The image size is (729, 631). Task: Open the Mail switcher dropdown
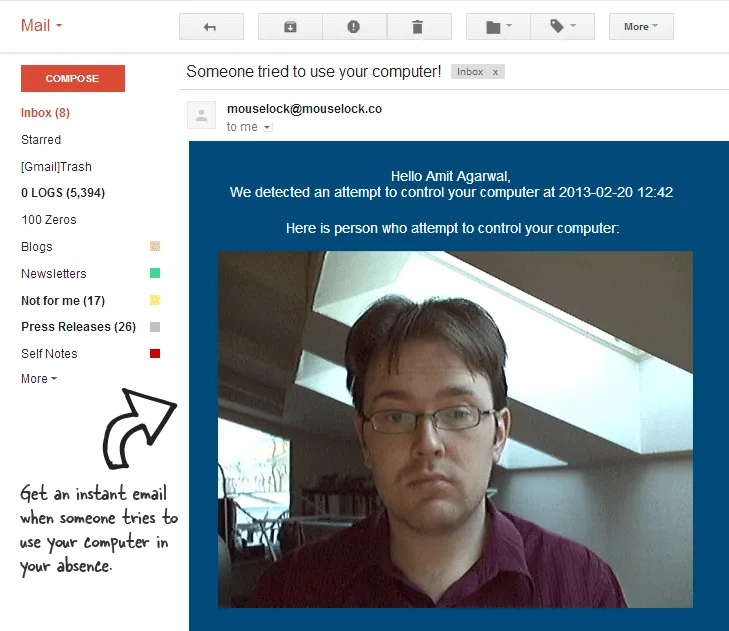42,25
